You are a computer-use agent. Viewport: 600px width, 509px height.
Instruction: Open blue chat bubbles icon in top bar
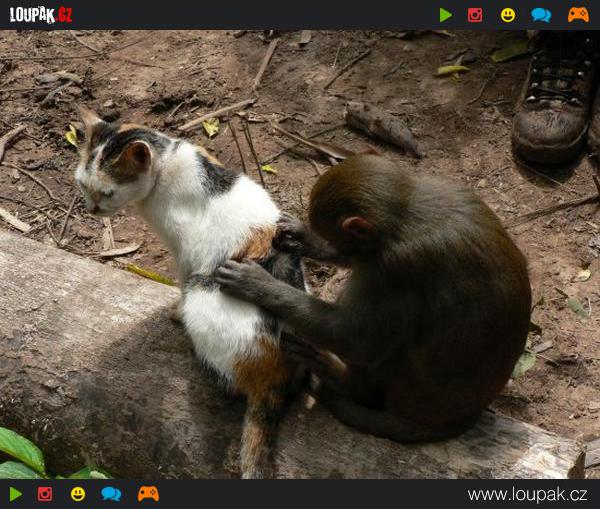point(541,15)
